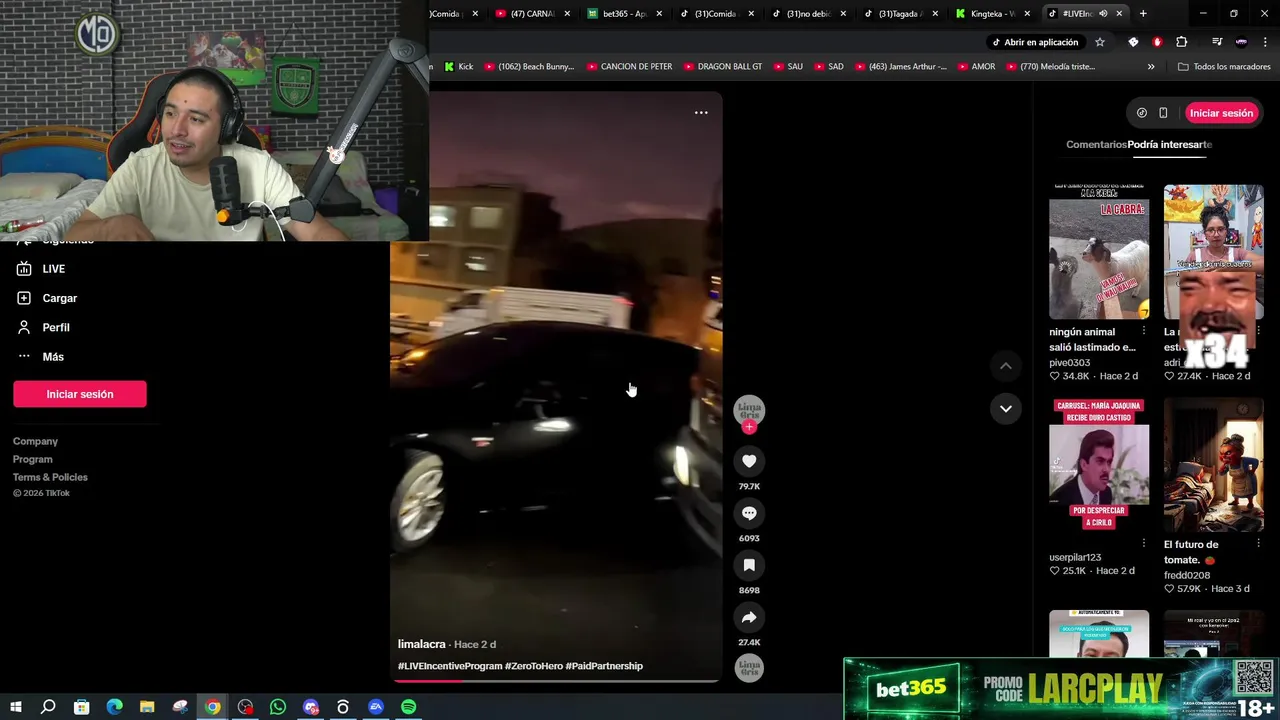This screenshot has height=720, width=1280.
Task: Open Discord from the taskbar
Action: pos(311,707)
